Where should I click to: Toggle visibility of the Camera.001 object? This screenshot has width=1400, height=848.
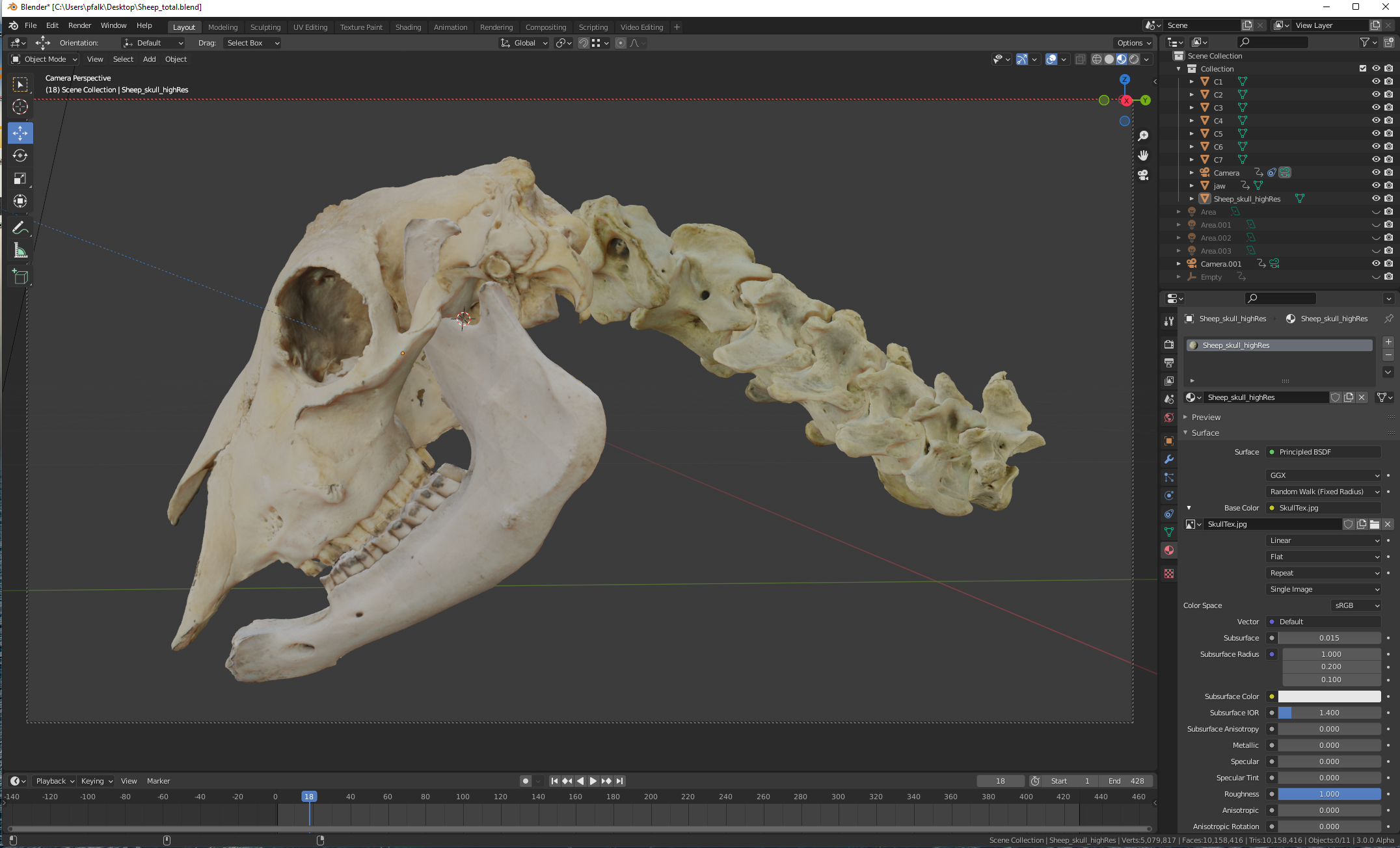click(1376, 263)
